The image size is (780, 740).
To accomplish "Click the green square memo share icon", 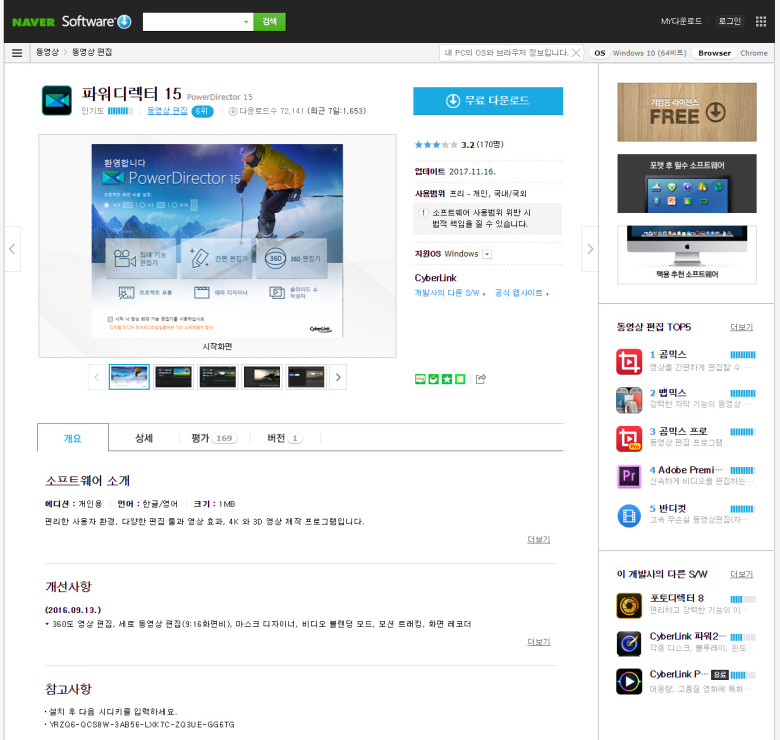I will click(461, 379).
